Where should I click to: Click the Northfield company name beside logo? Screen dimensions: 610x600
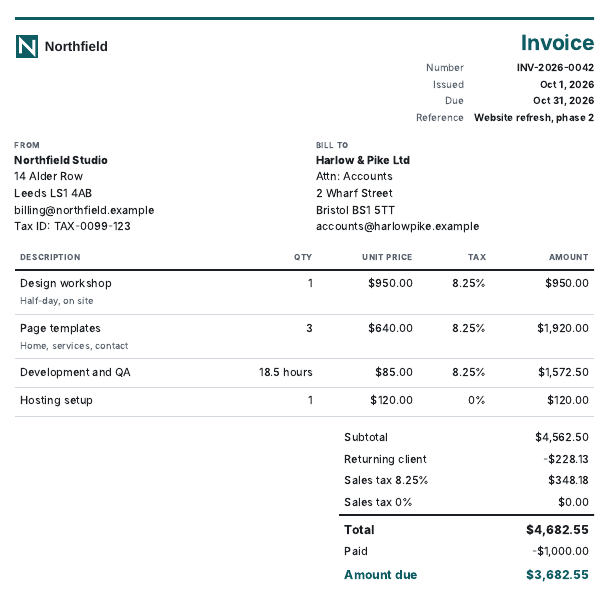76,46
